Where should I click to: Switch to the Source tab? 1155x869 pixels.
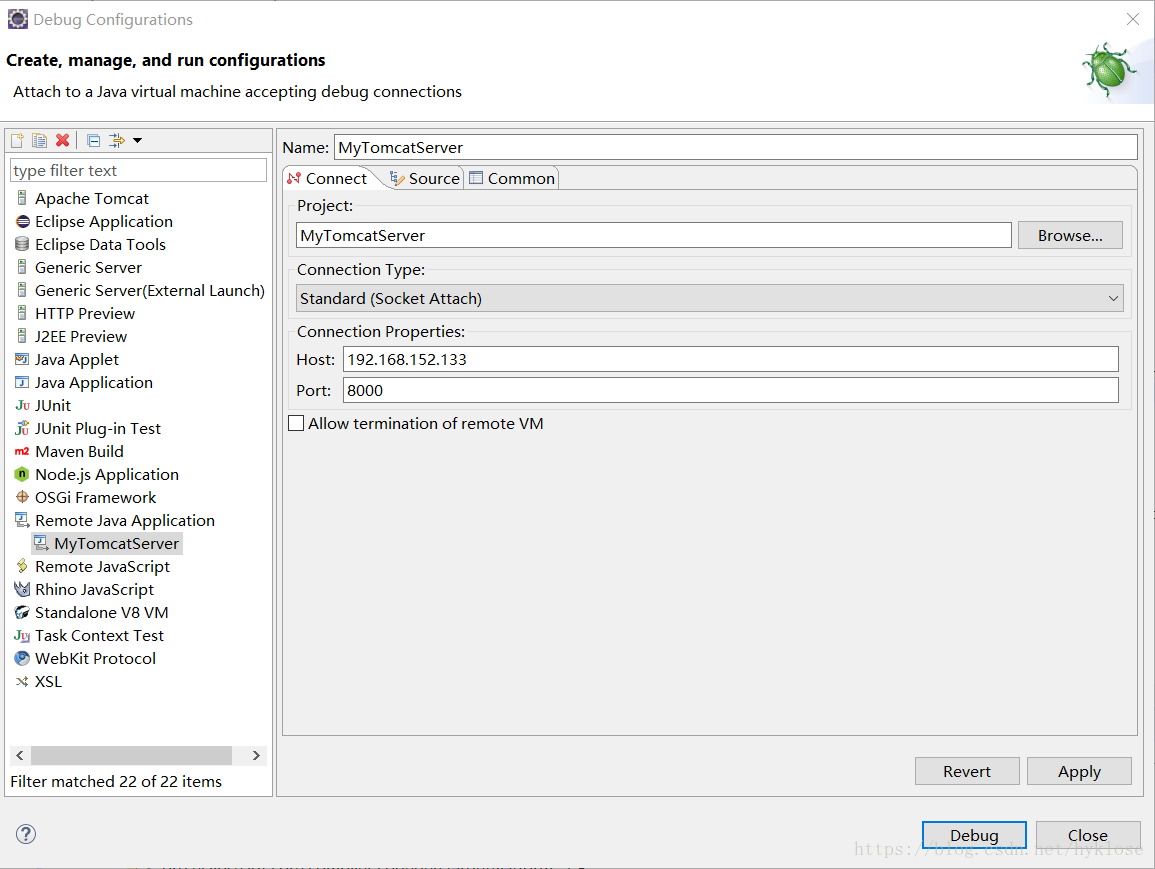coord(425,178)
